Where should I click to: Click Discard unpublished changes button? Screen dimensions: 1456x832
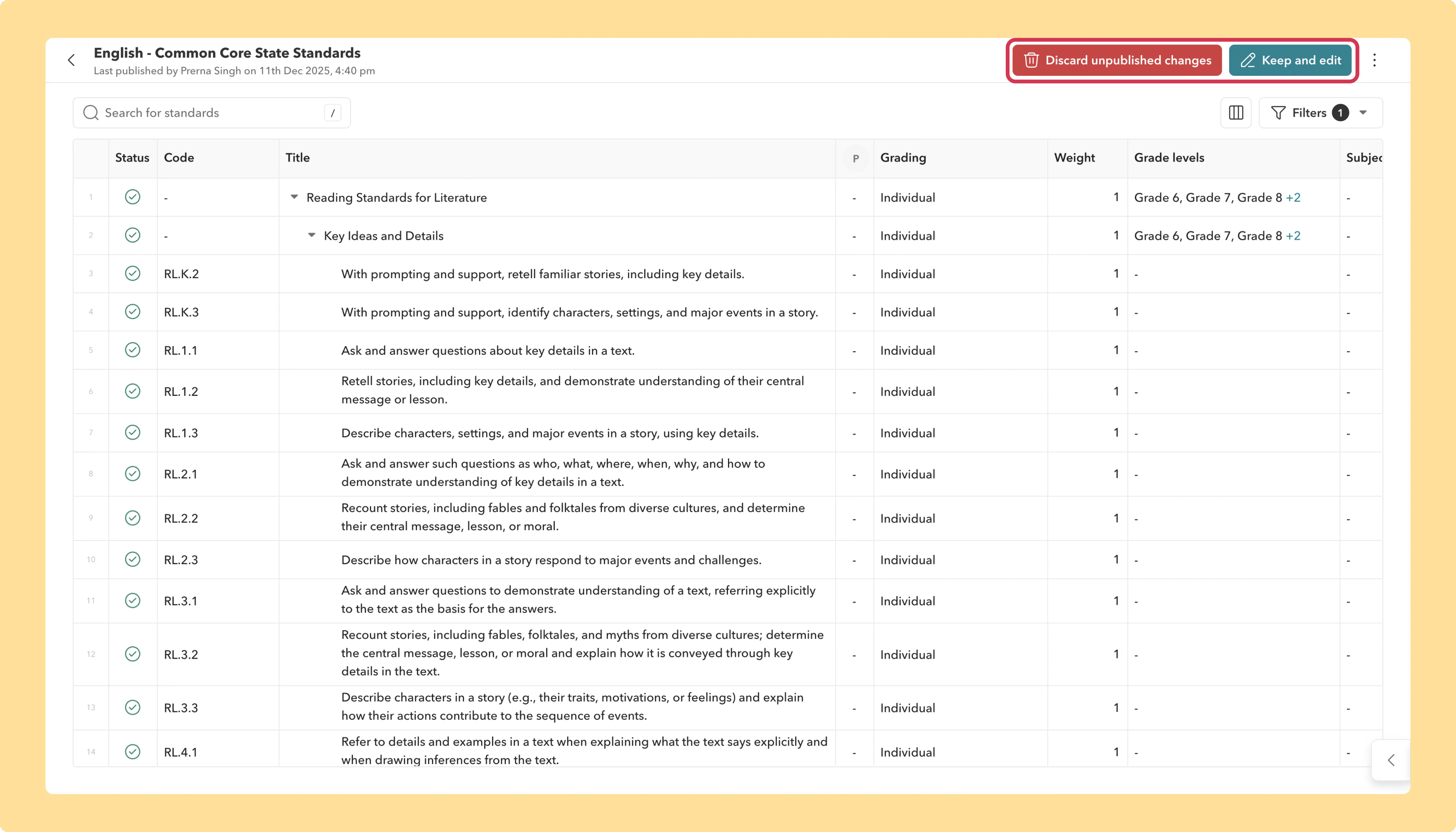(x=1117, y=60)
